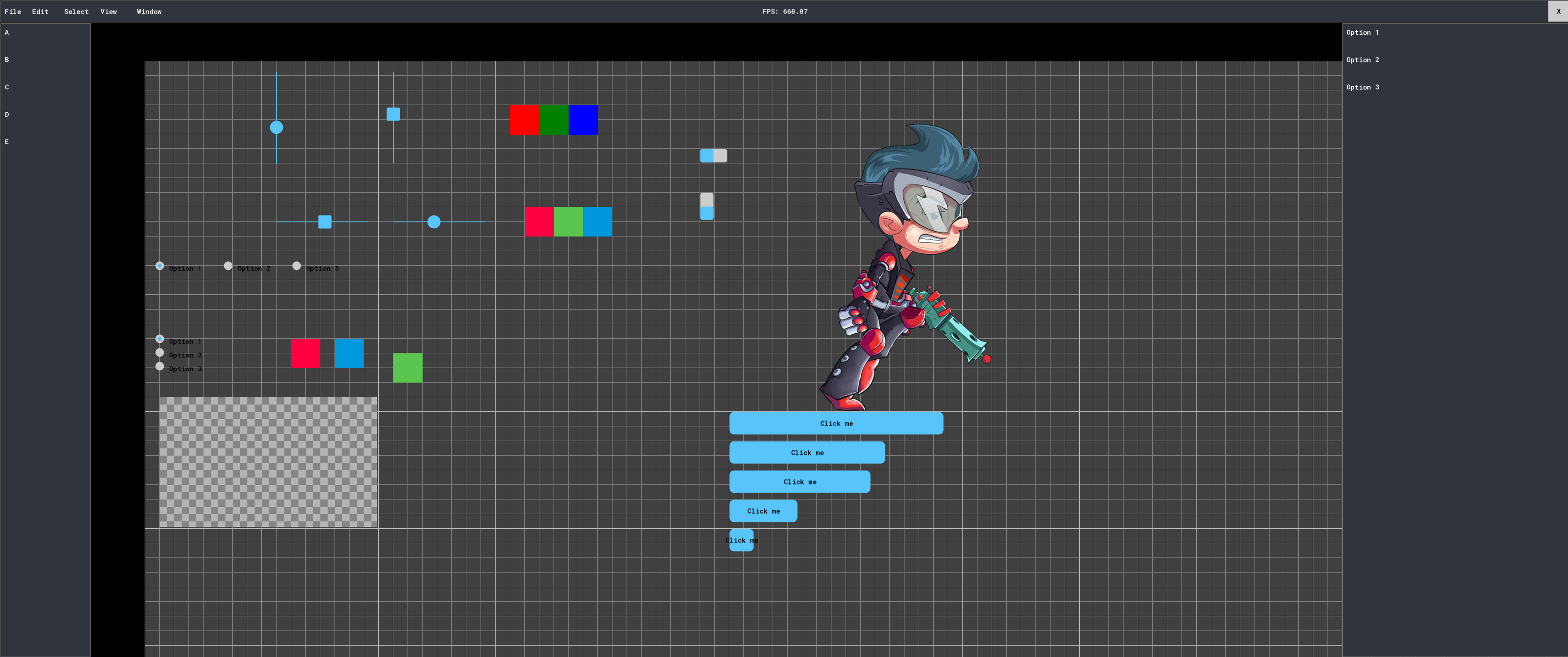Click the character sprite image

tap(904, 268)
